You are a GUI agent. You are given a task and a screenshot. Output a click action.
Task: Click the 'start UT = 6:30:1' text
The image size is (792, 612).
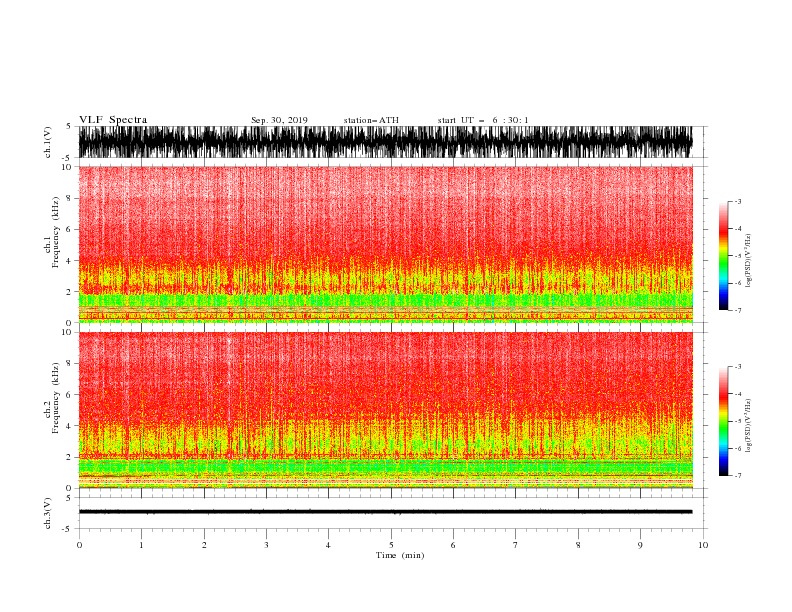(x=483, y=120)
